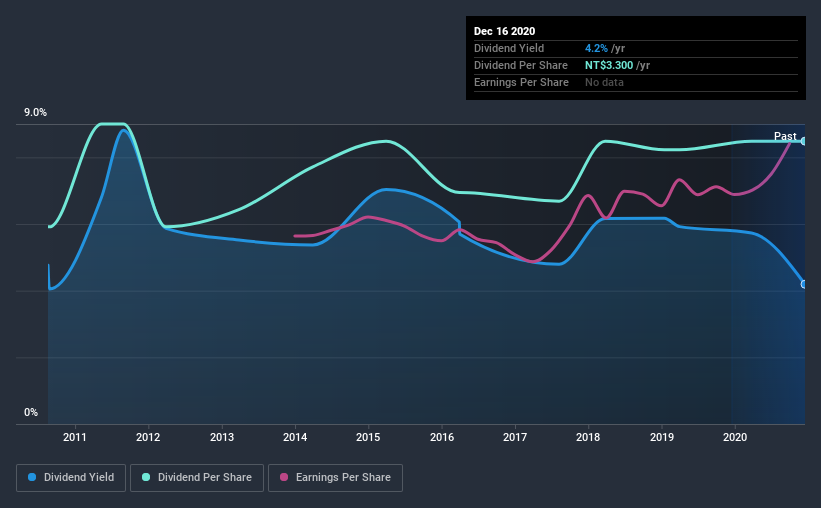The image size is (821, 508).
Task: Click the teal Dividend Per Share legend dot
Action: click(x=148, y=478)
